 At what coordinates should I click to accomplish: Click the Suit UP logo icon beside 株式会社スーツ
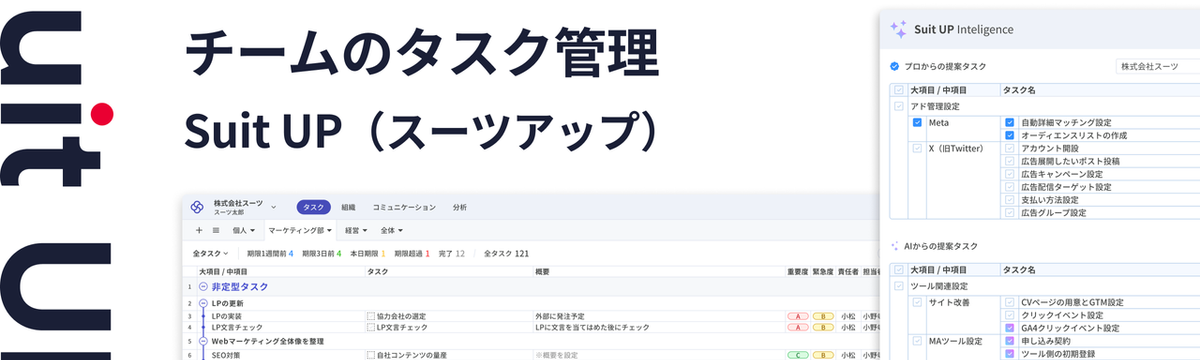click(x=197, y=207)
